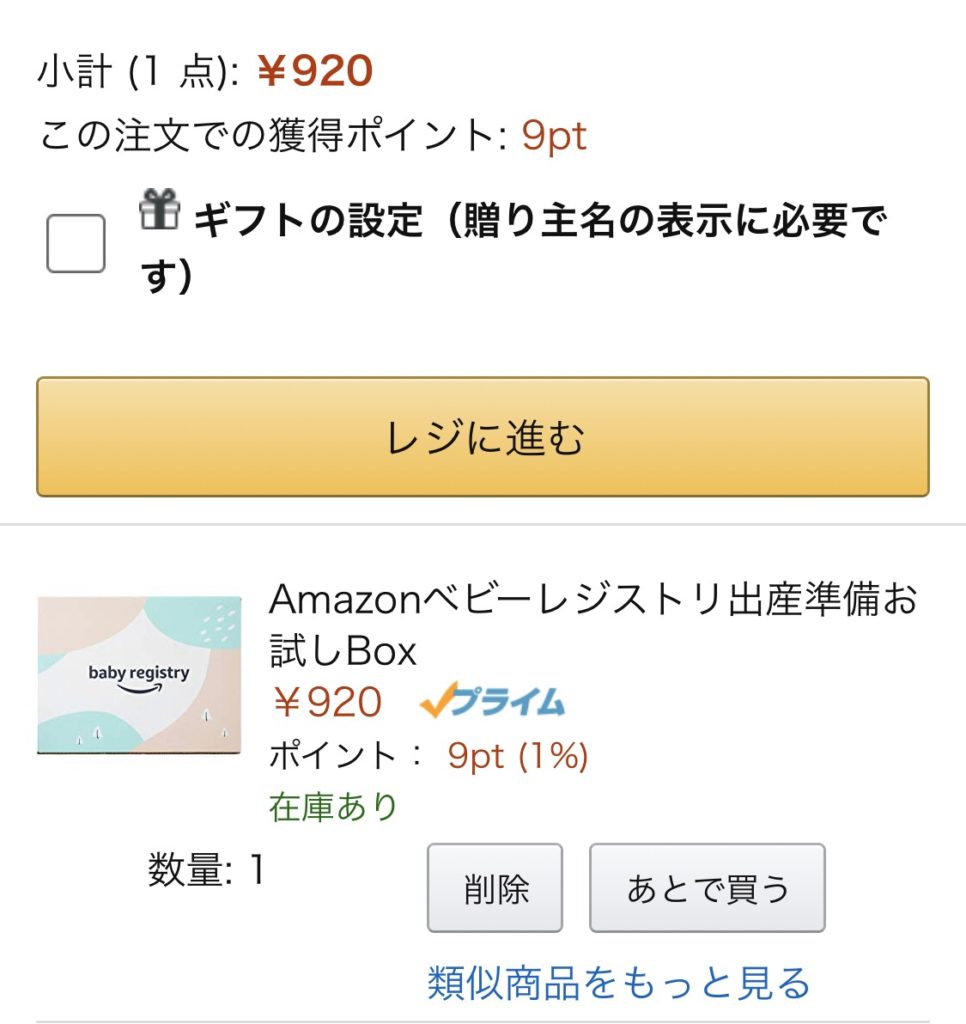
Task: Click the 9pt earned points for this order
Action: 554,136
